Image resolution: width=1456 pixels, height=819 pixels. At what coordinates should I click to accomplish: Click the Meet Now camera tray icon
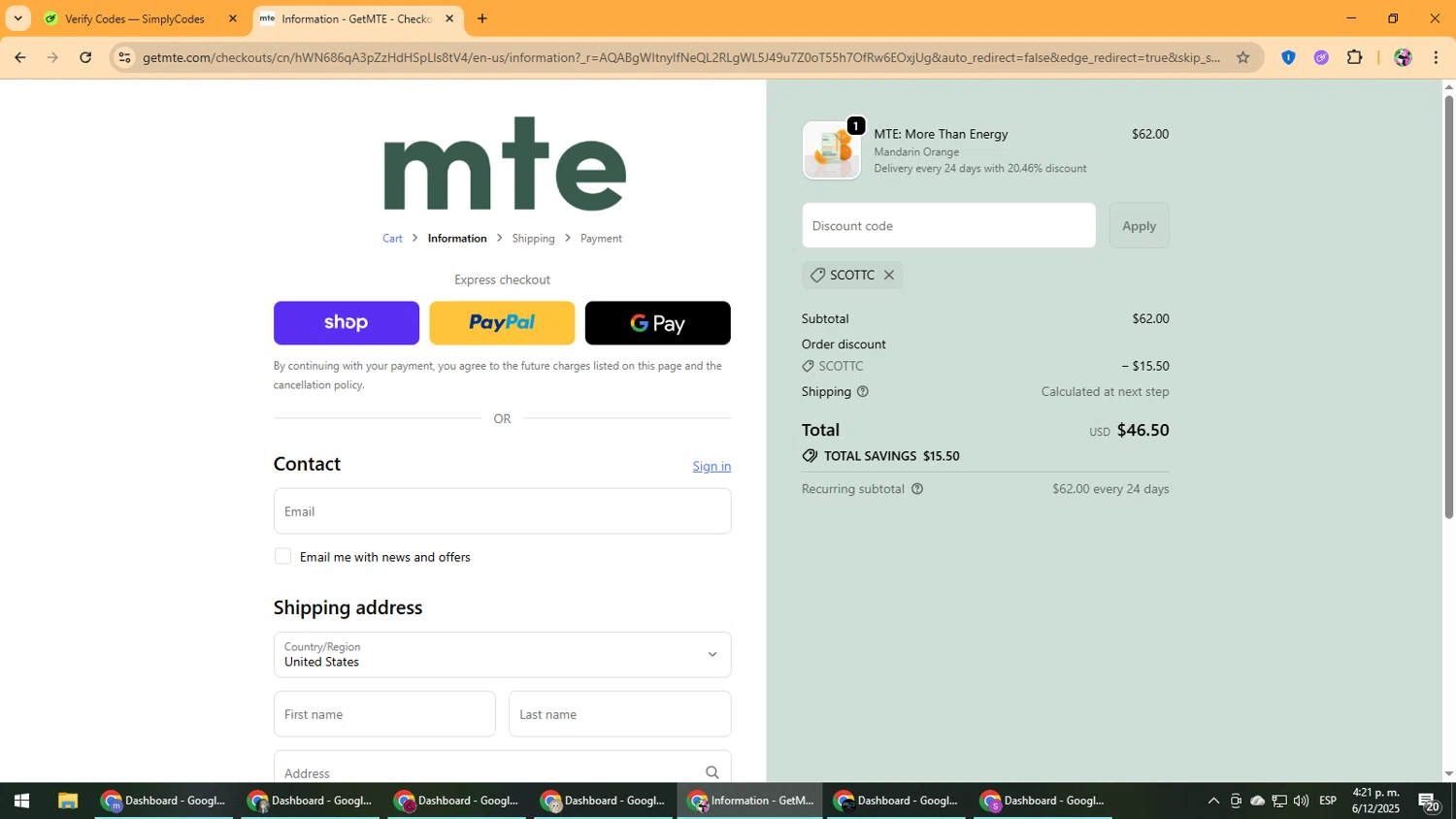[1236, 801]
